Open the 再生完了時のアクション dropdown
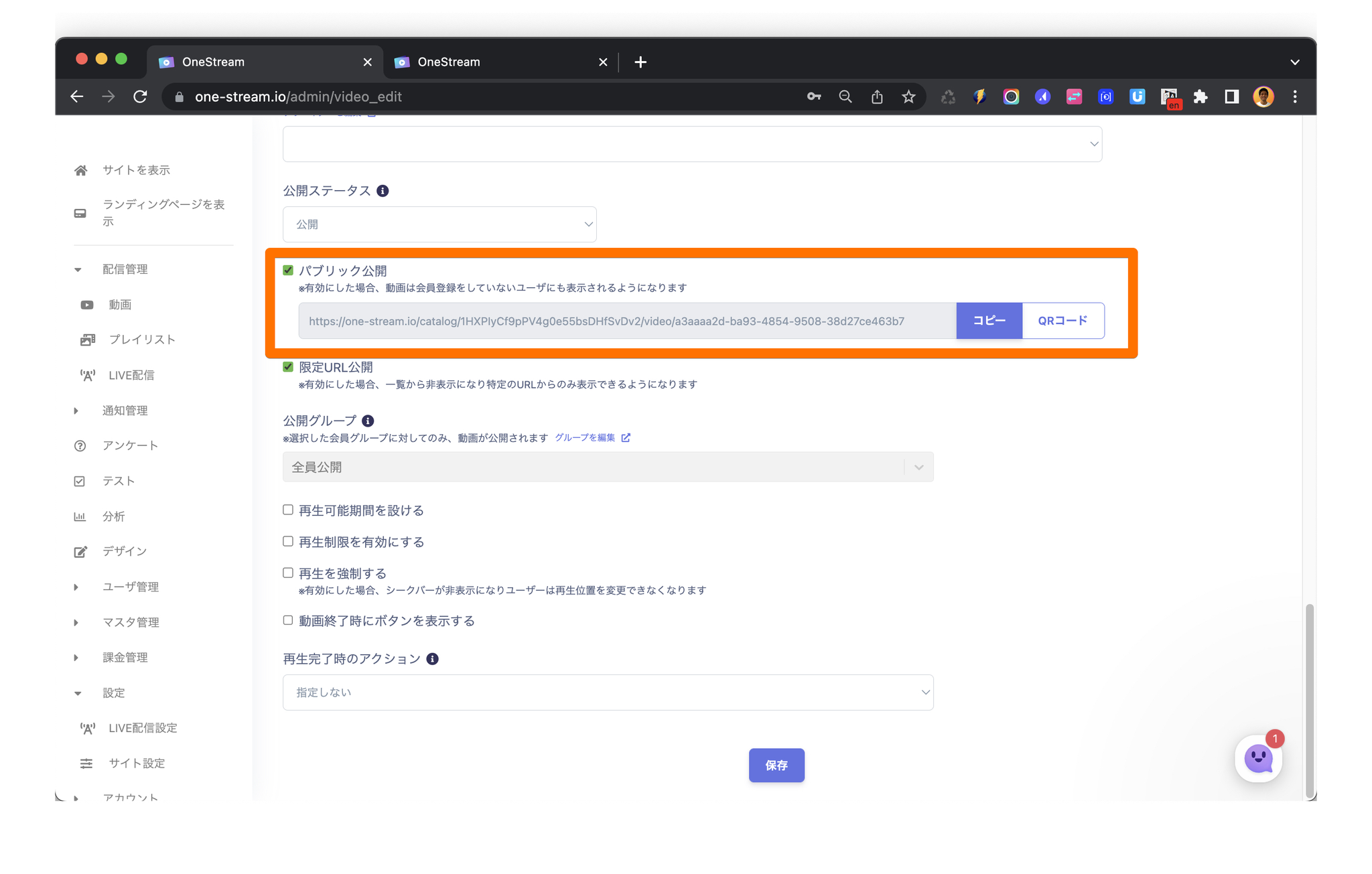 point(608,693)
